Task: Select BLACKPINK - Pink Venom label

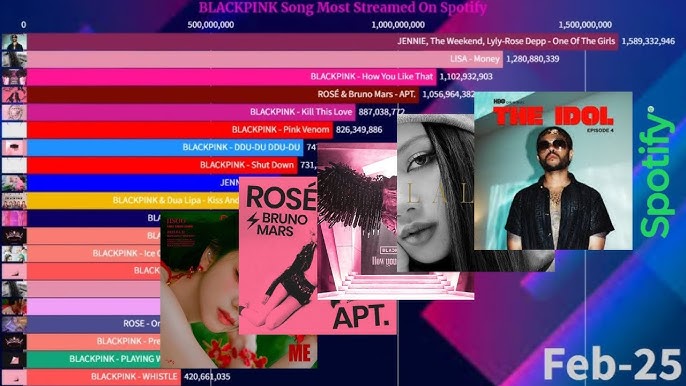Action: (x=280, y=130)
